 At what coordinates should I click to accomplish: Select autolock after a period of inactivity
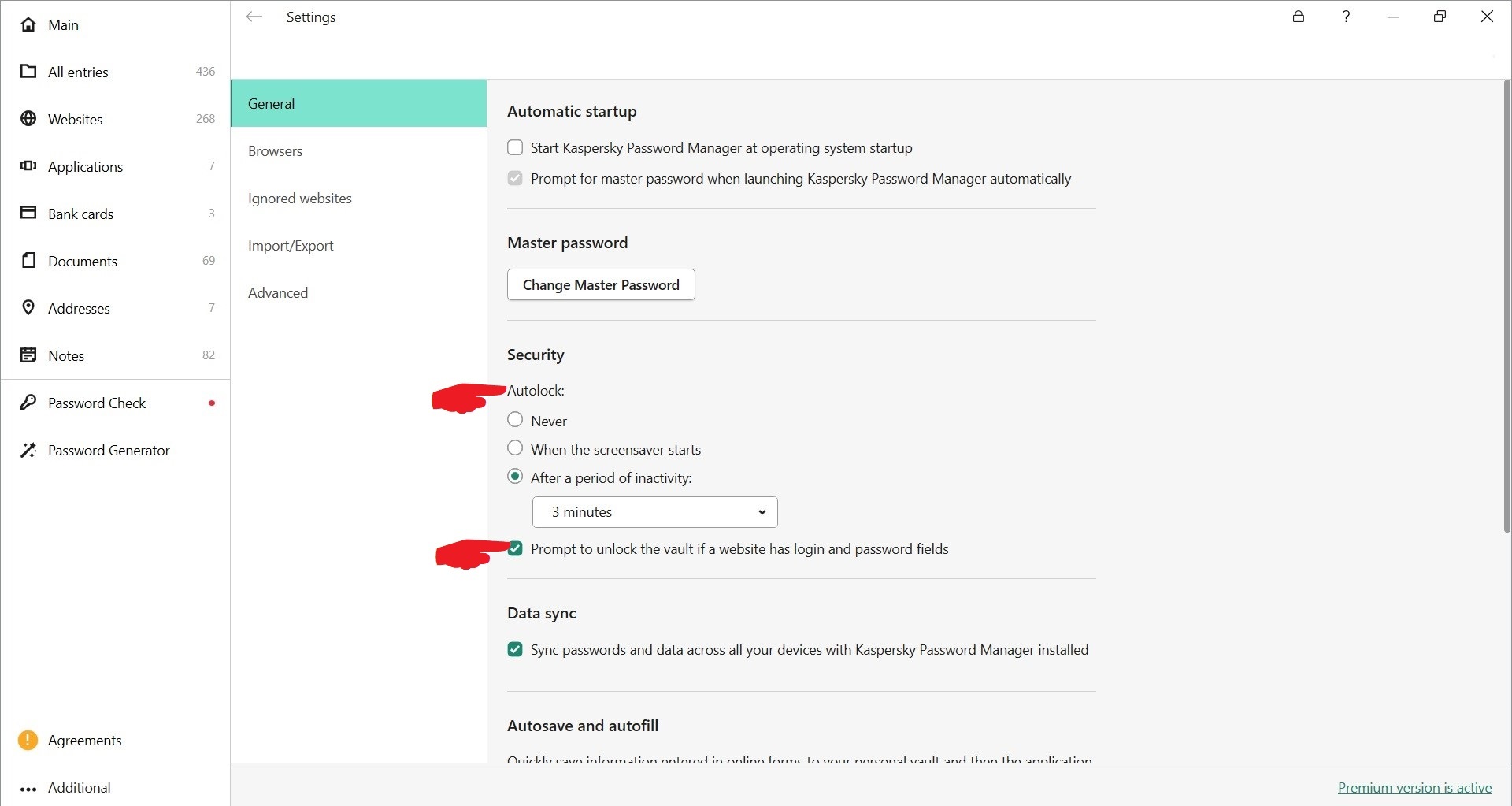[x=515, y=477]
